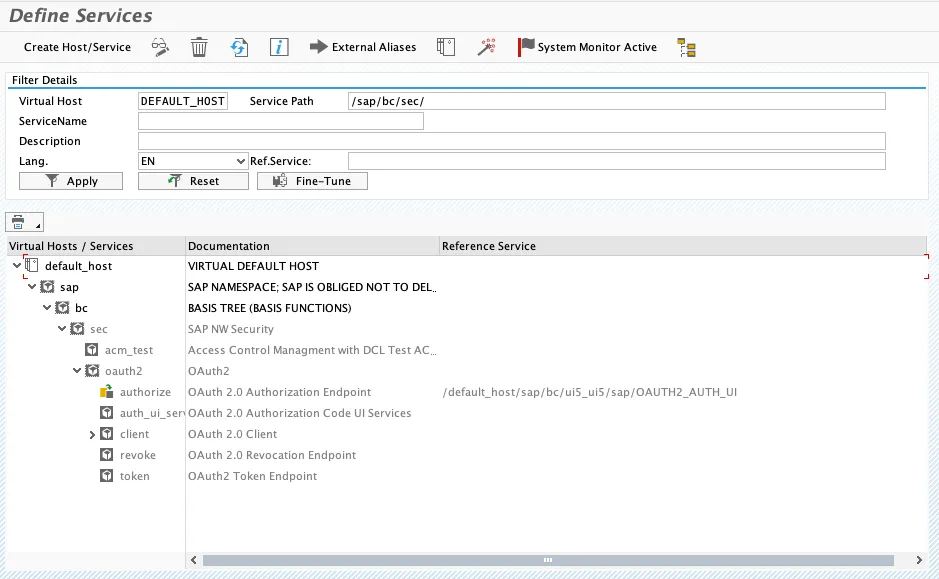
Task: Click into the ServiceName input field
Action: click(280, 121)
